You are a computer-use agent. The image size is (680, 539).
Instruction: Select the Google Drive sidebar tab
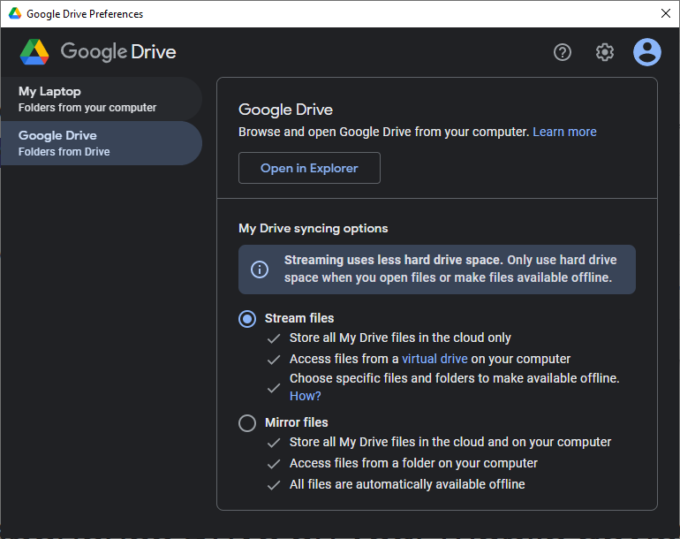pyautogui.click(x=100, y=143)
